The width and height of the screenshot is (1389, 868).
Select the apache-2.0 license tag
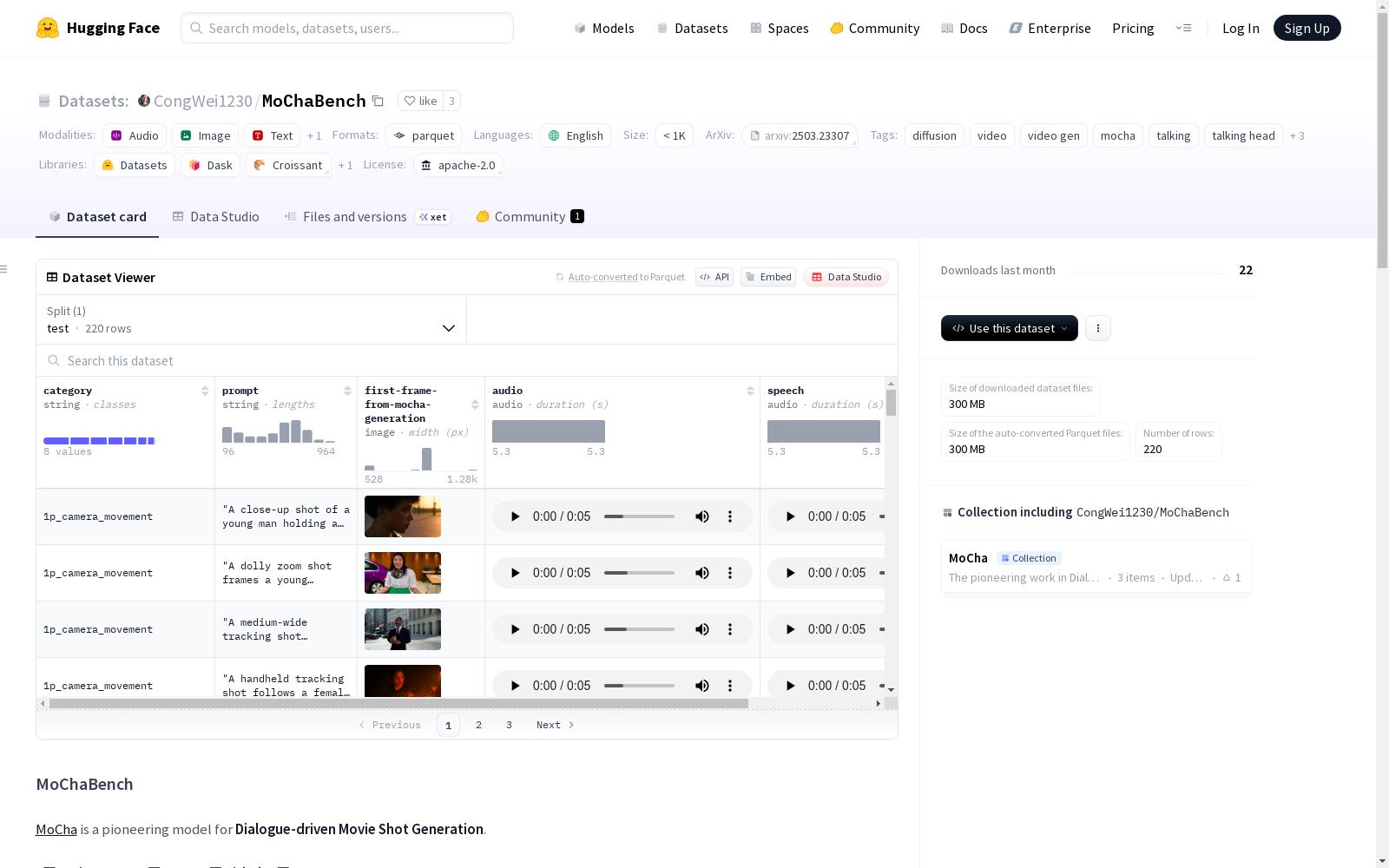[458, 165]
